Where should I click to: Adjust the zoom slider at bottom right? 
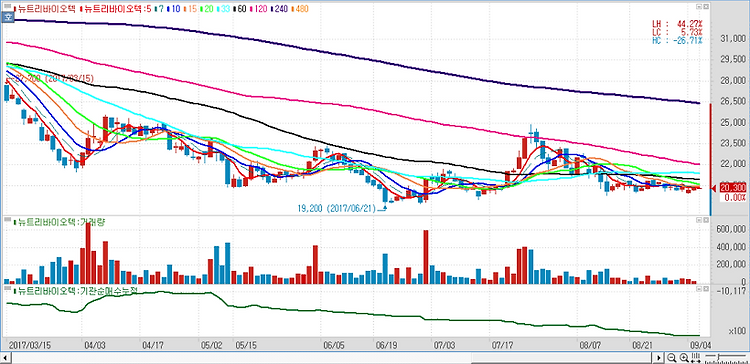click(717, 358)
